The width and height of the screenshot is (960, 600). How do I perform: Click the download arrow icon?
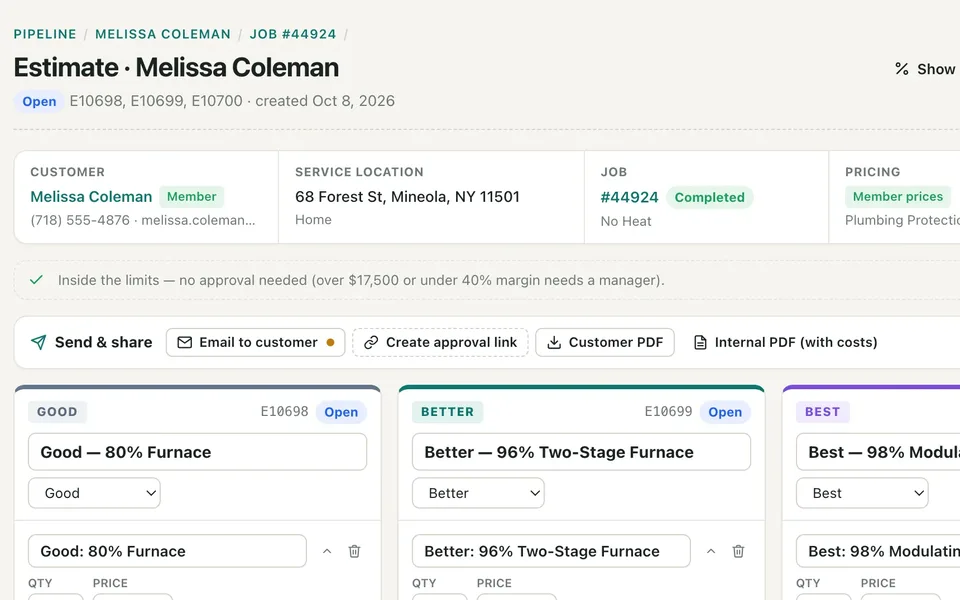coord(554,342)
